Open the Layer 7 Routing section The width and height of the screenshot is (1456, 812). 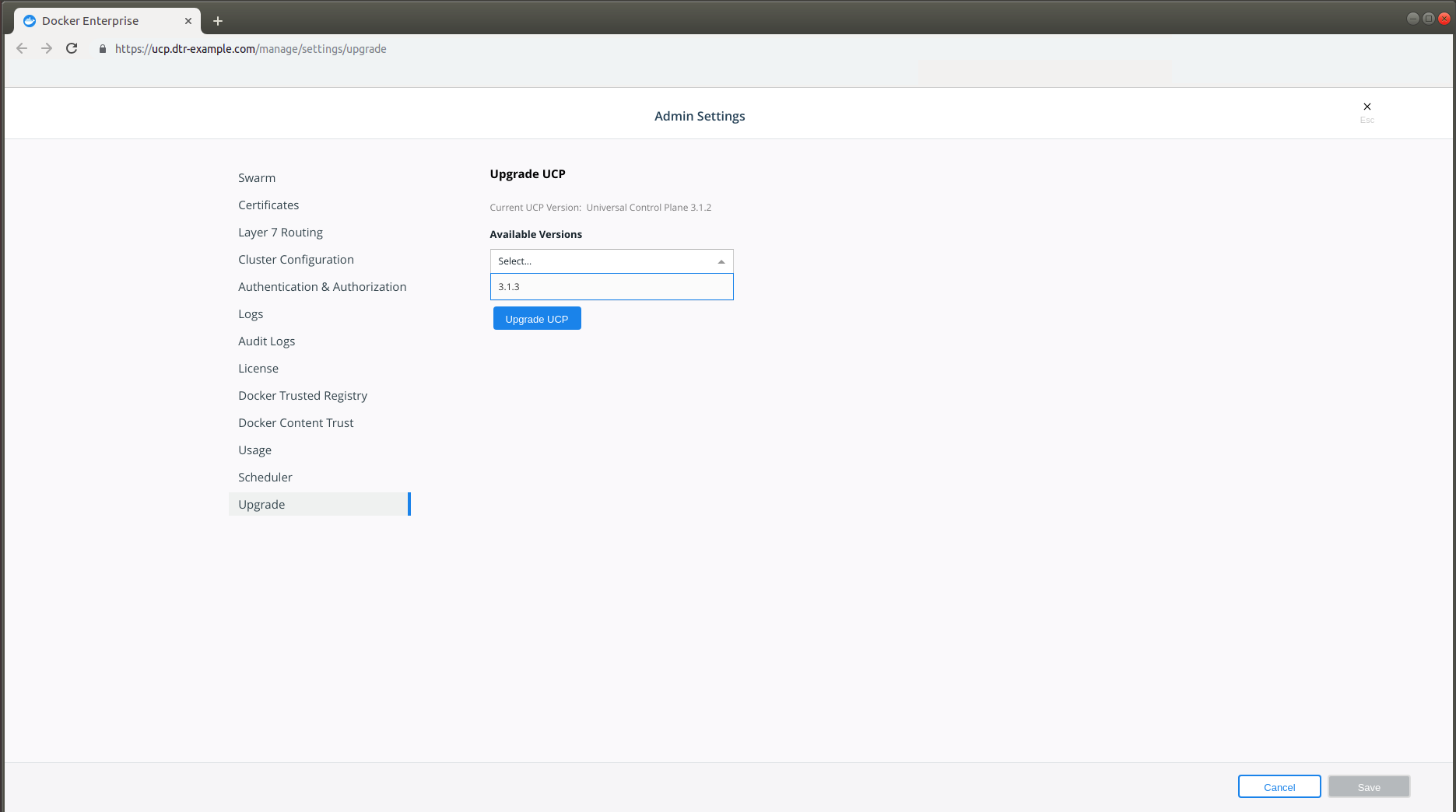[x=280, y=233]
